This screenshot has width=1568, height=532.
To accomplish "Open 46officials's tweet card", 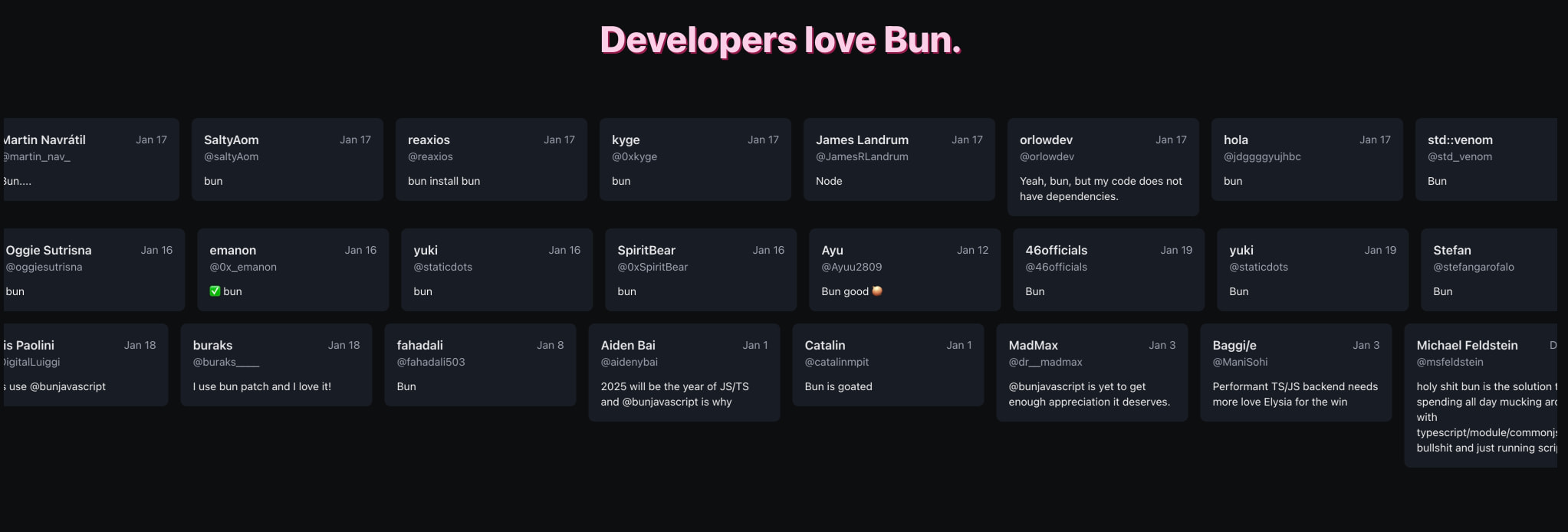I will click(x=1109, y=270).
